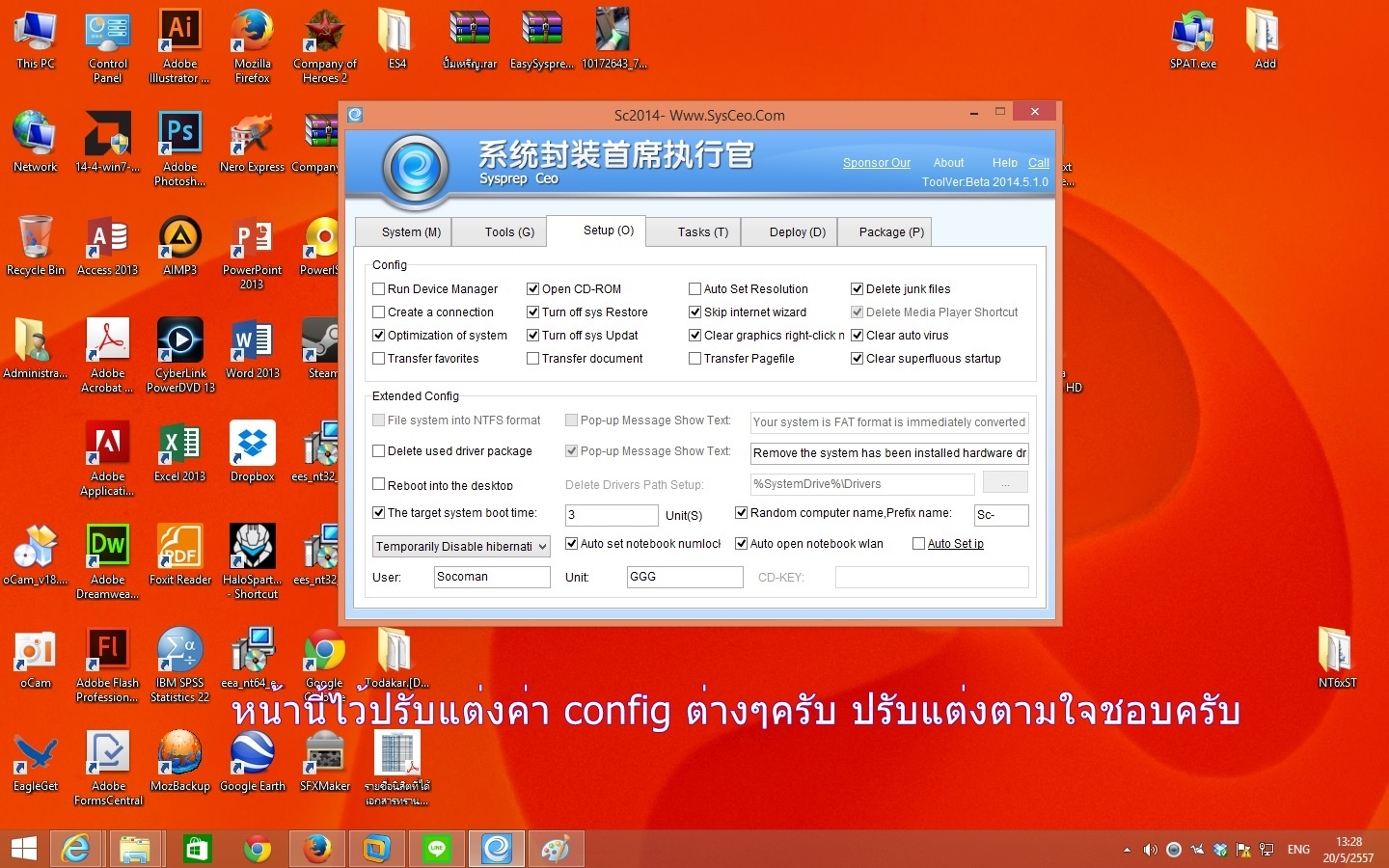Open IBM SPSS Statistics 22 icon

click(x=179, y=665)
